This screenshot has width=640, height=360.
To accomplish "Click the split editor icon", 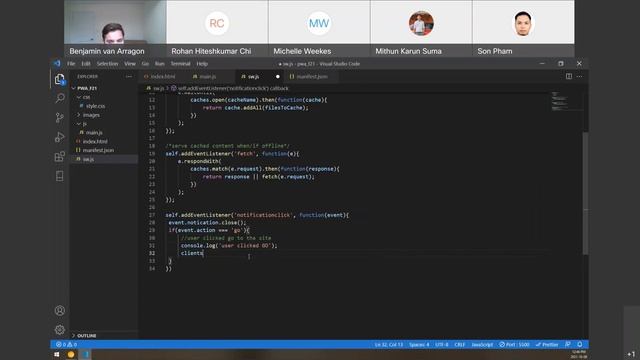I will (x=569, y=76).
